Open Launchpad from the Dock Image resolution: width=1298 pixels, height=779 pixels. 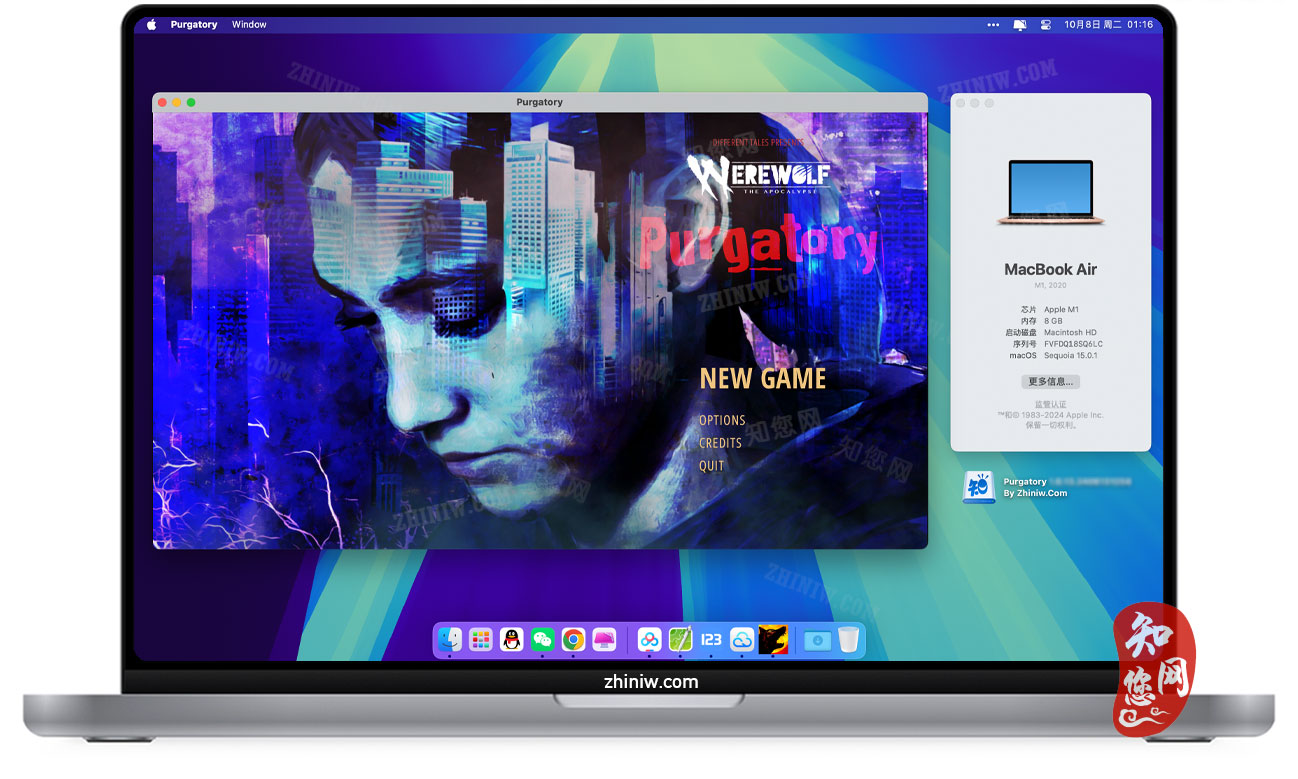(x=481, y=639)
